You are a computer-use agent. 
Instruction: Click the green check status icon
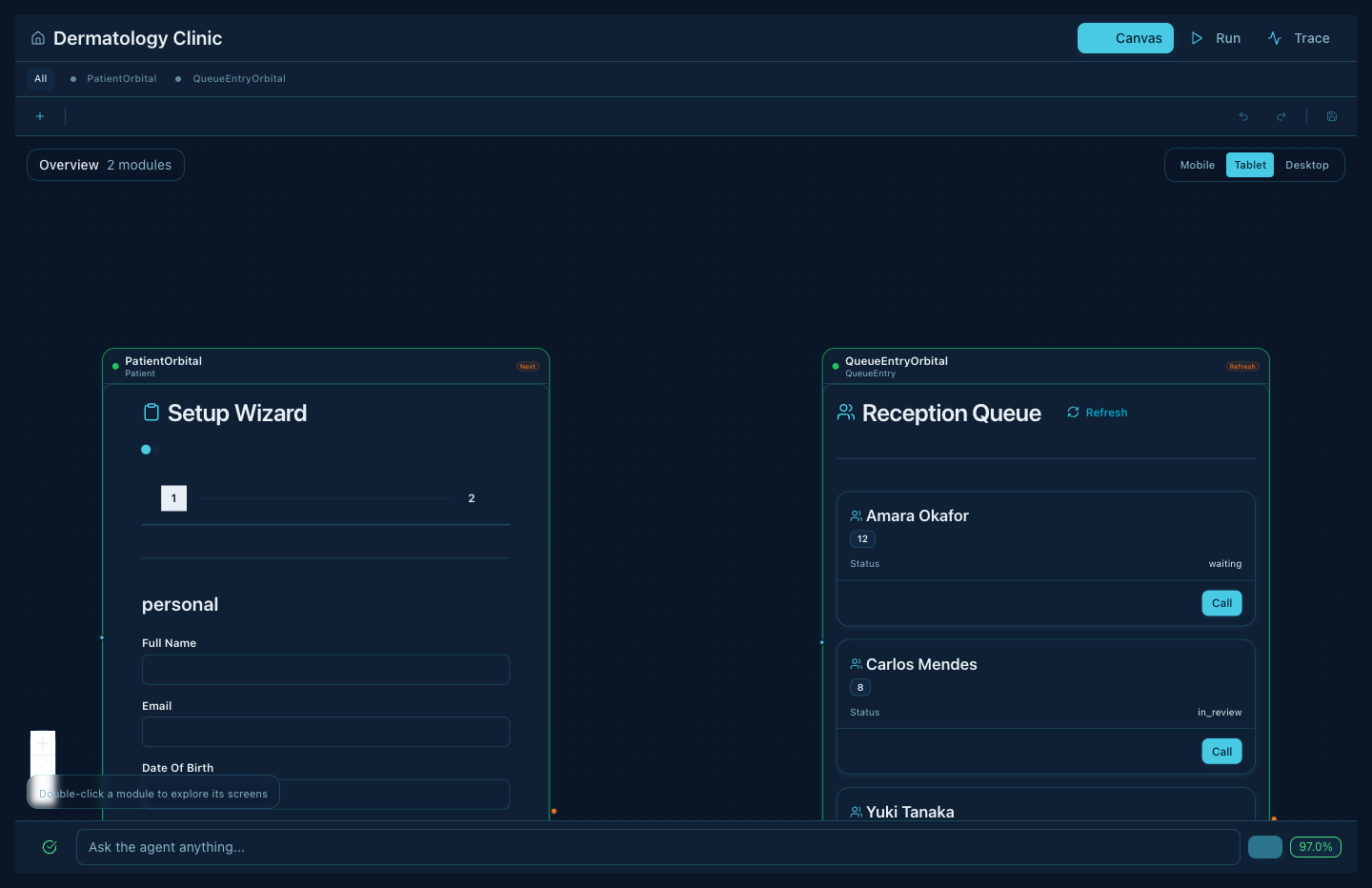[x=50, y=847]
